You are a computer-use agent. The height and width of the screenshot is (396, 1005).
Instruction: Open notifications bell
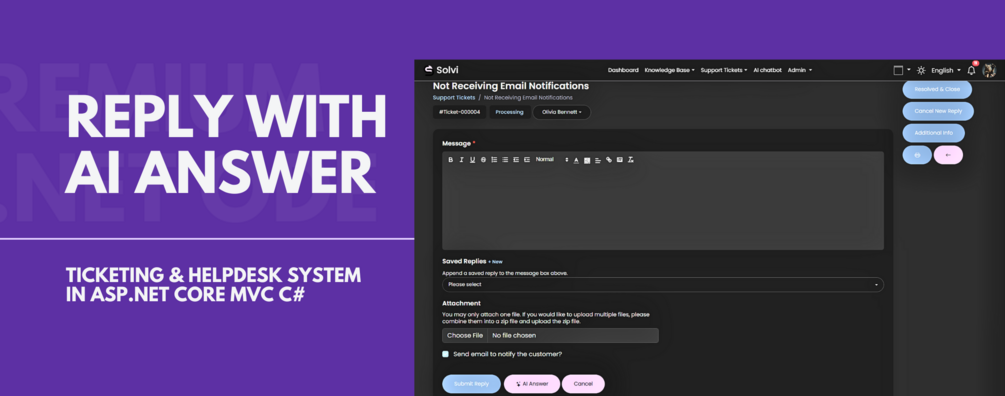click(971, 70)
